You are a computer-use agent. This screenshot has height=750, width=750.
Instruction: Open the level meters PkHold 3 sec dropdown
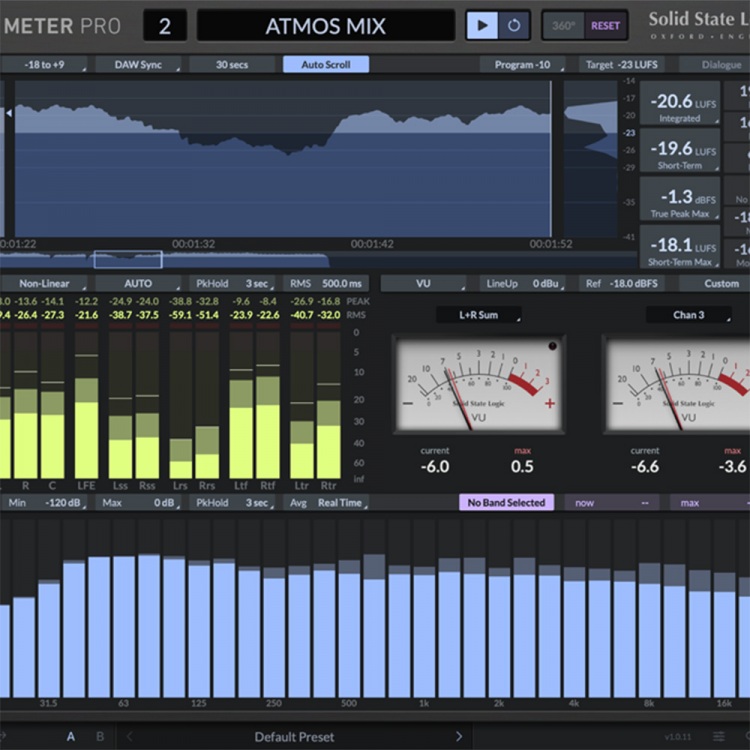tap(232, 284)
